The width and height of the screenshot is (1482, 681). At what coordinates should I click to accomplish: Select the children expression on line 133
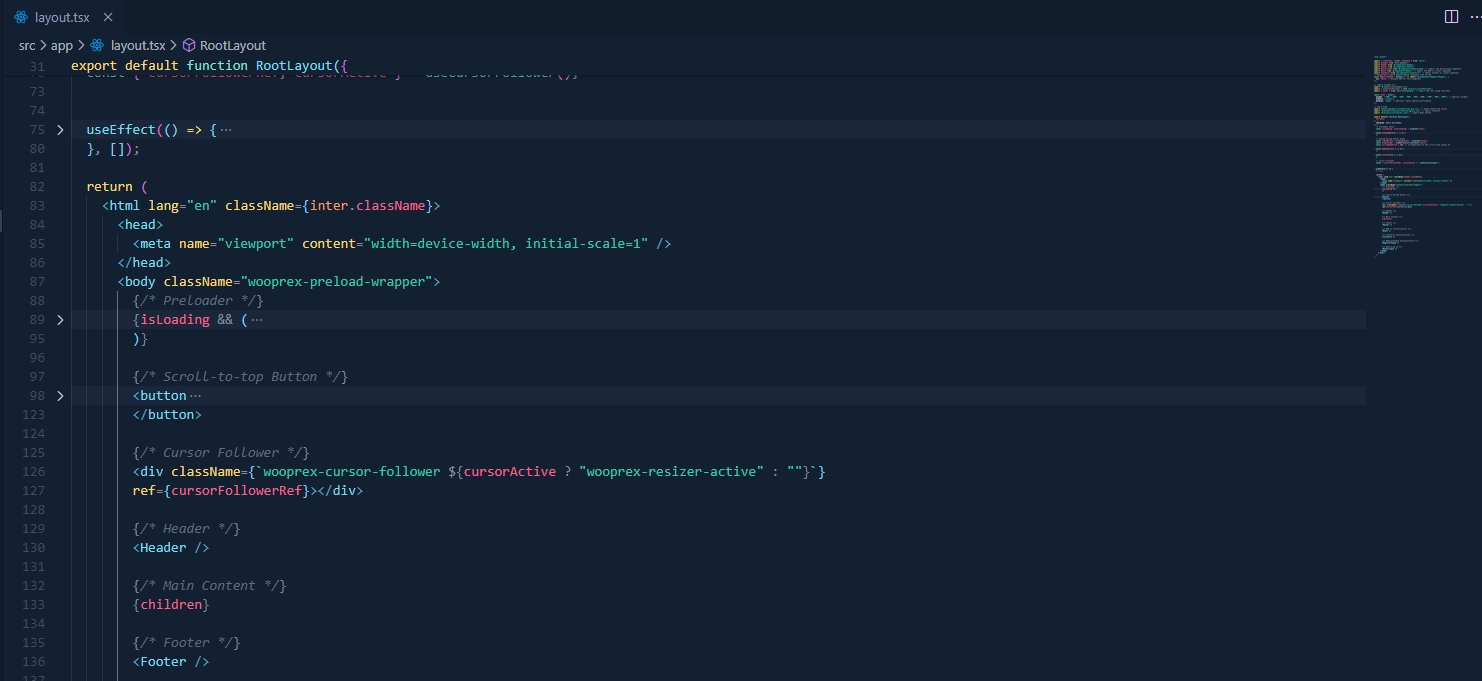pos(172,604)
